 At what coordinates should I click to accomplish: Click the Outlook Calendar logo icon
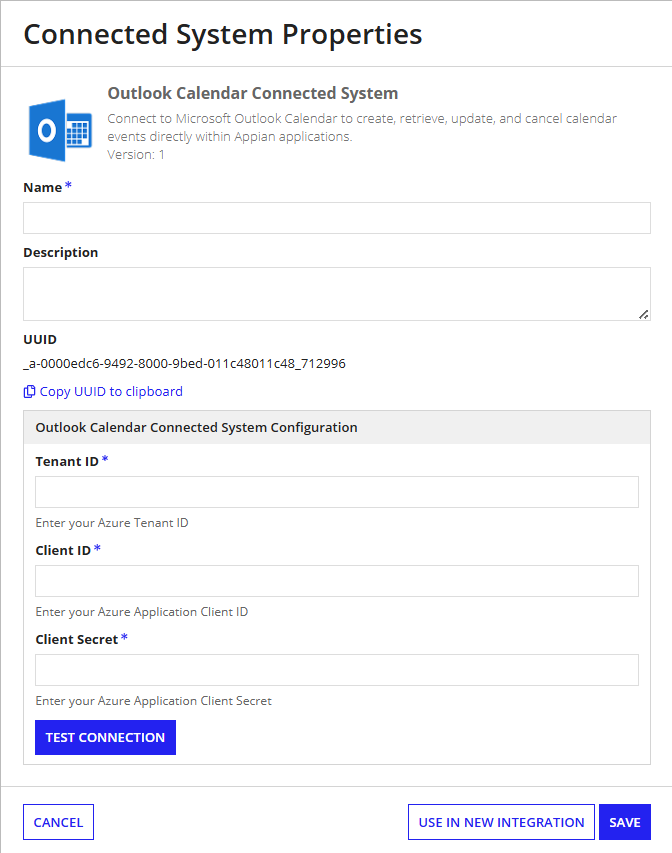point(60,131)
